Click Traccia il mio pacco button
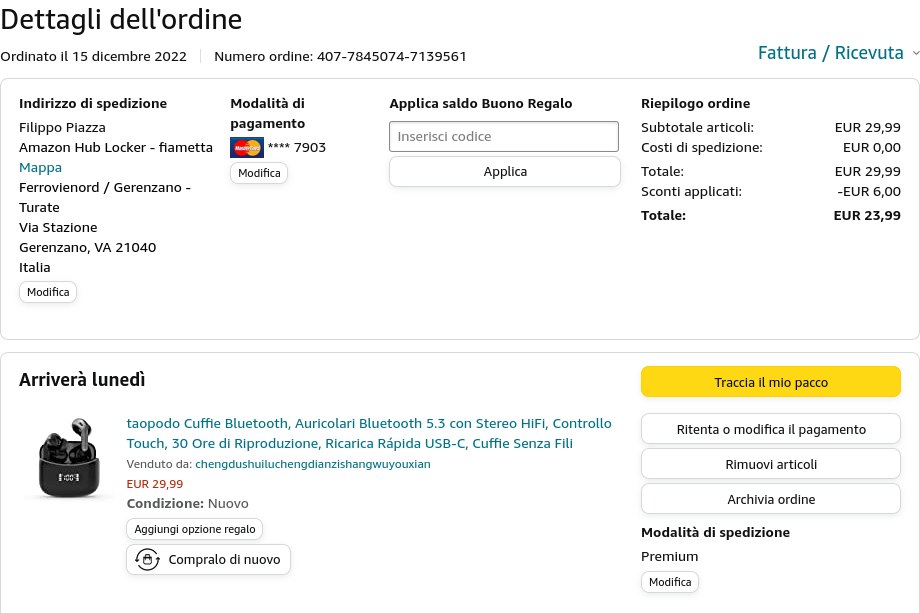The width and height of the screenshot is (920, 613). 770,382
